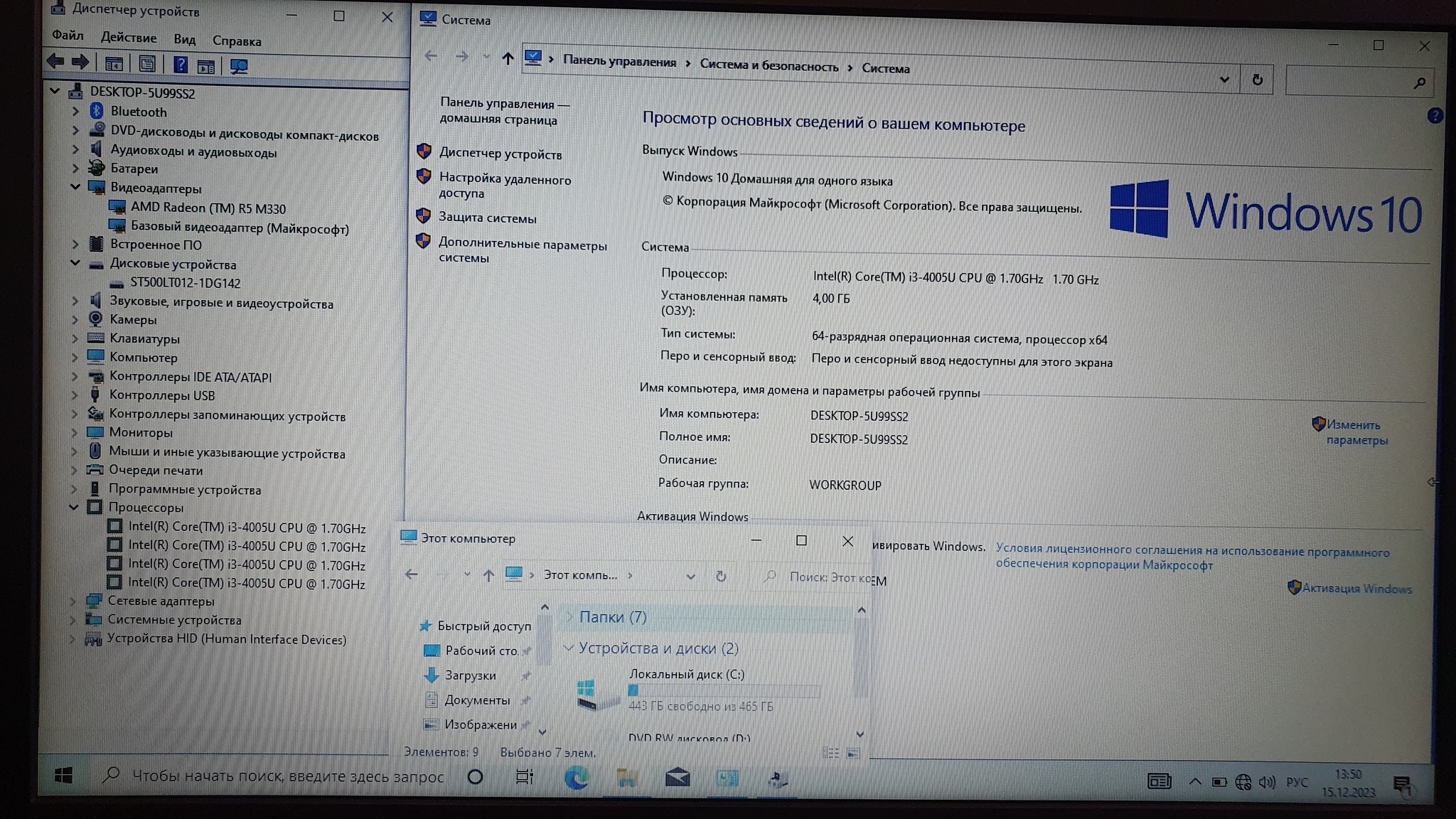Open the Вид menu in Device Manager
This screenshot has height=819, width=1456.
[184, 40]
